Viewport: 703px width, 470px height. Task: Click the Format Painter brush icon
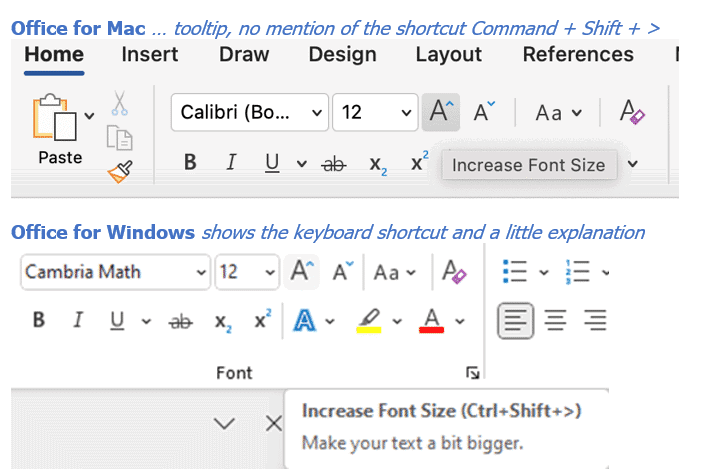[121, 171]
